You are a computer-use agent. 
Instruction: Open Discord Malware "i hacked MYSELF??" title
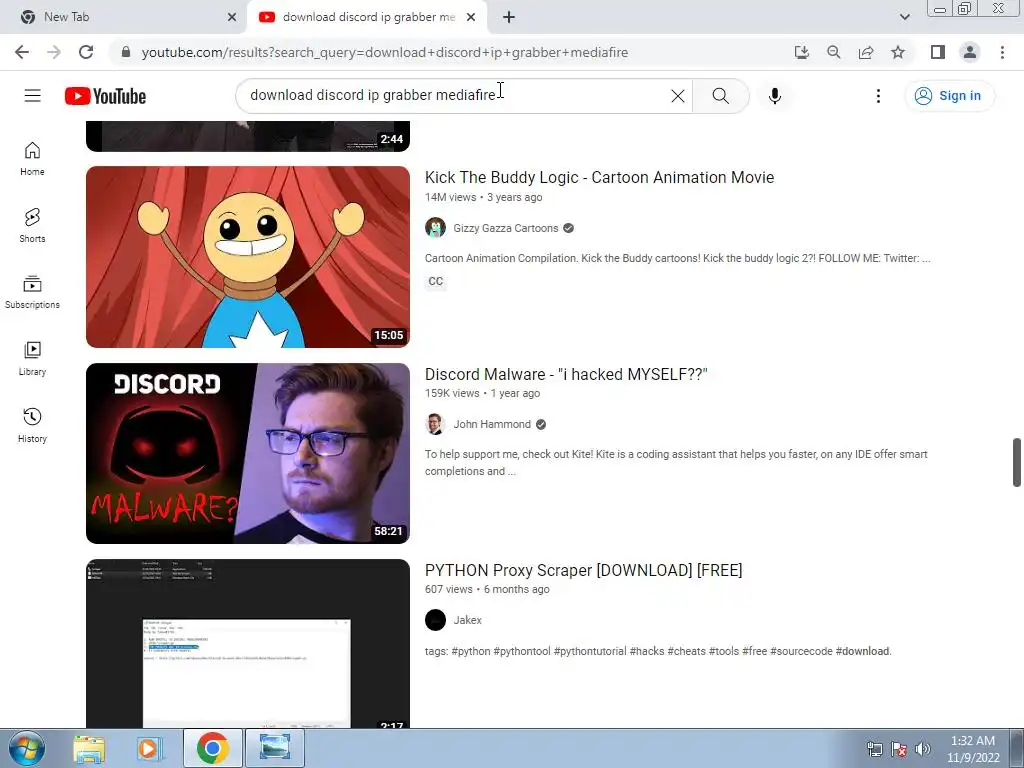point(566,374)
